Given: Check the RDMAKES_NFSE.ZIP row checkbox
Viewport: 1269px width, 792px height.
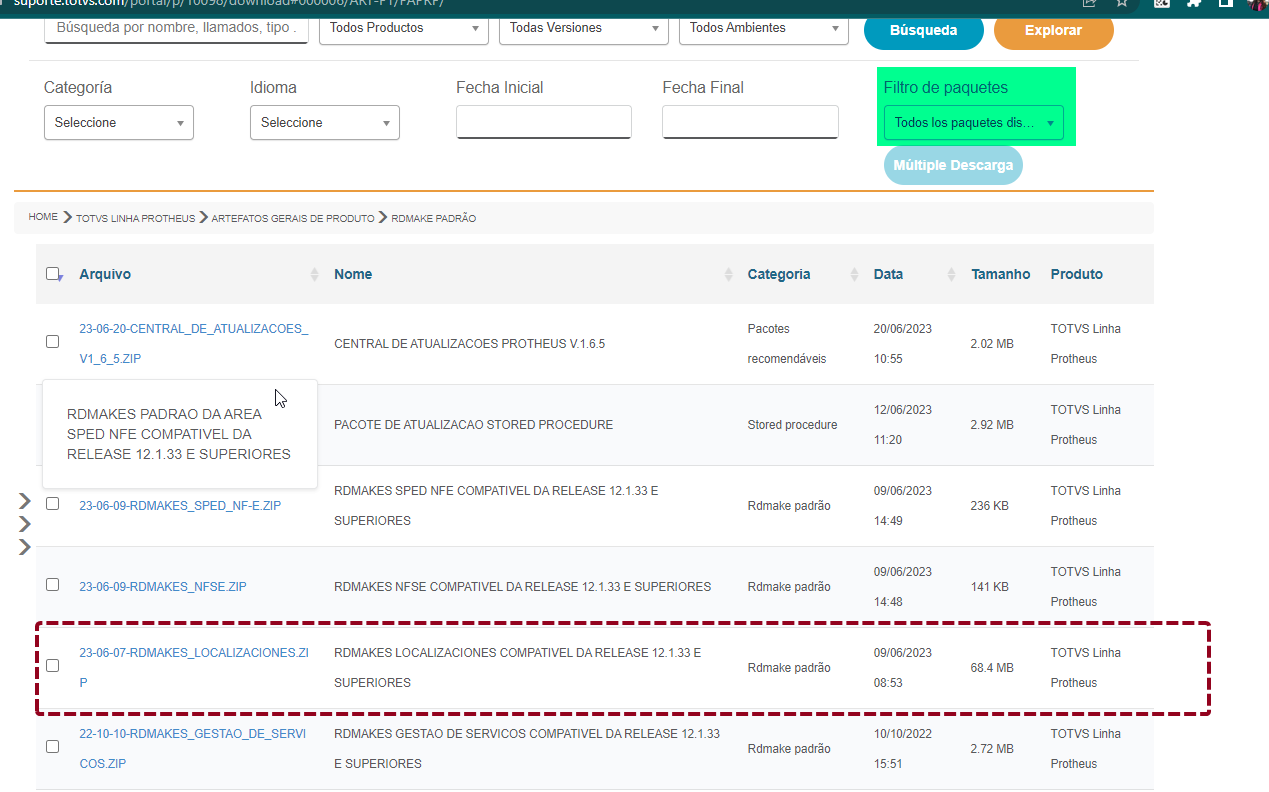Looking at the screenshot, I should click(52, 585).
